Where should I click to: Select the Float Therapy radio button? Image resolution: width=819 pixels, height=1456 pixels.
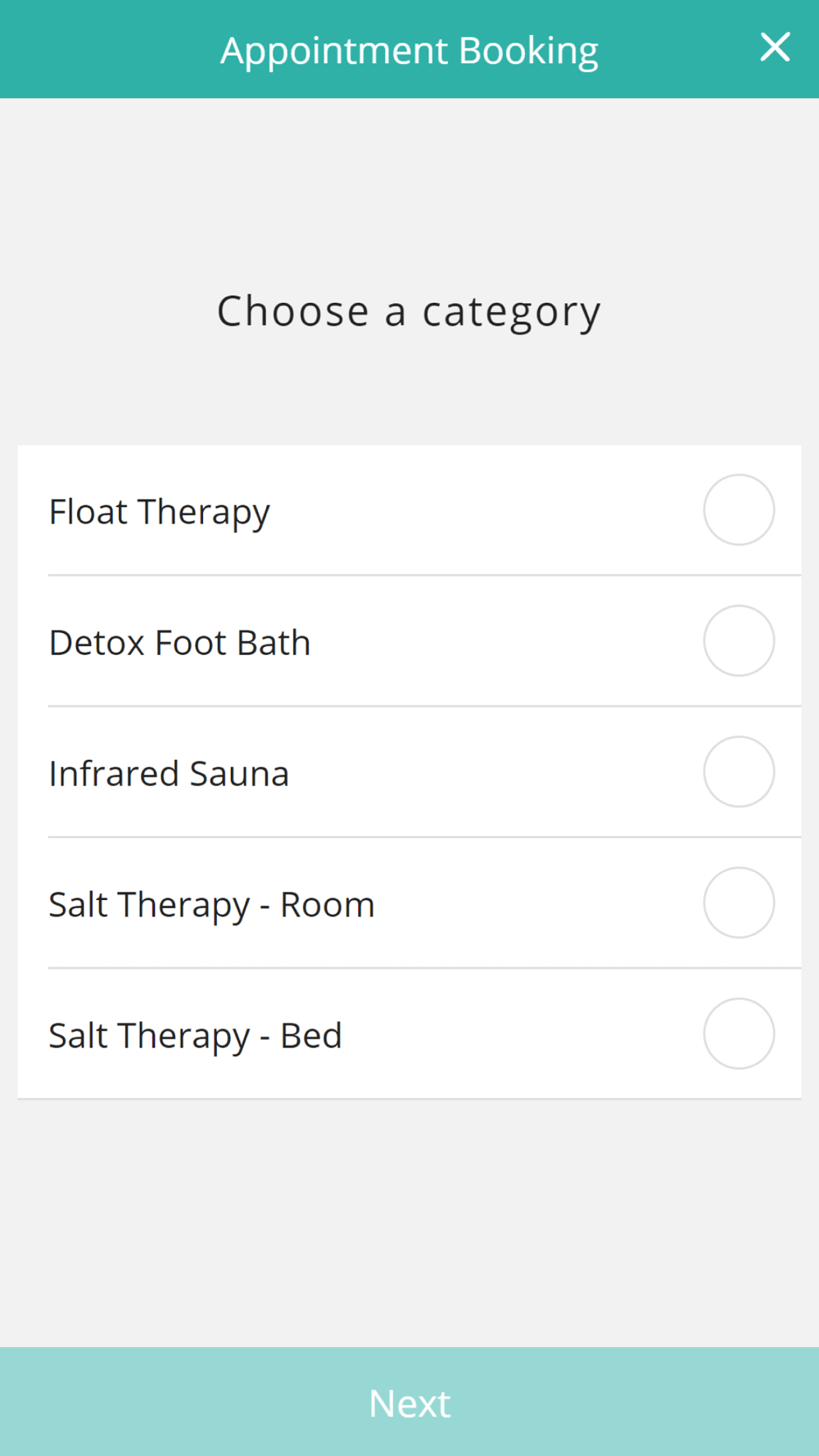739,509
